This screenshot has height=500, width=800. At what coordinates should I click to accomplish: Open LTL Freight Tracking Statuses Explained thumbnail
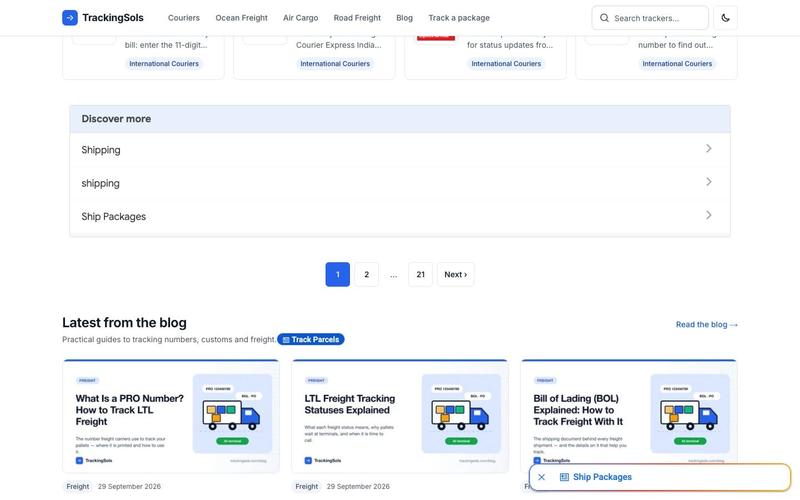click(400, 416)
